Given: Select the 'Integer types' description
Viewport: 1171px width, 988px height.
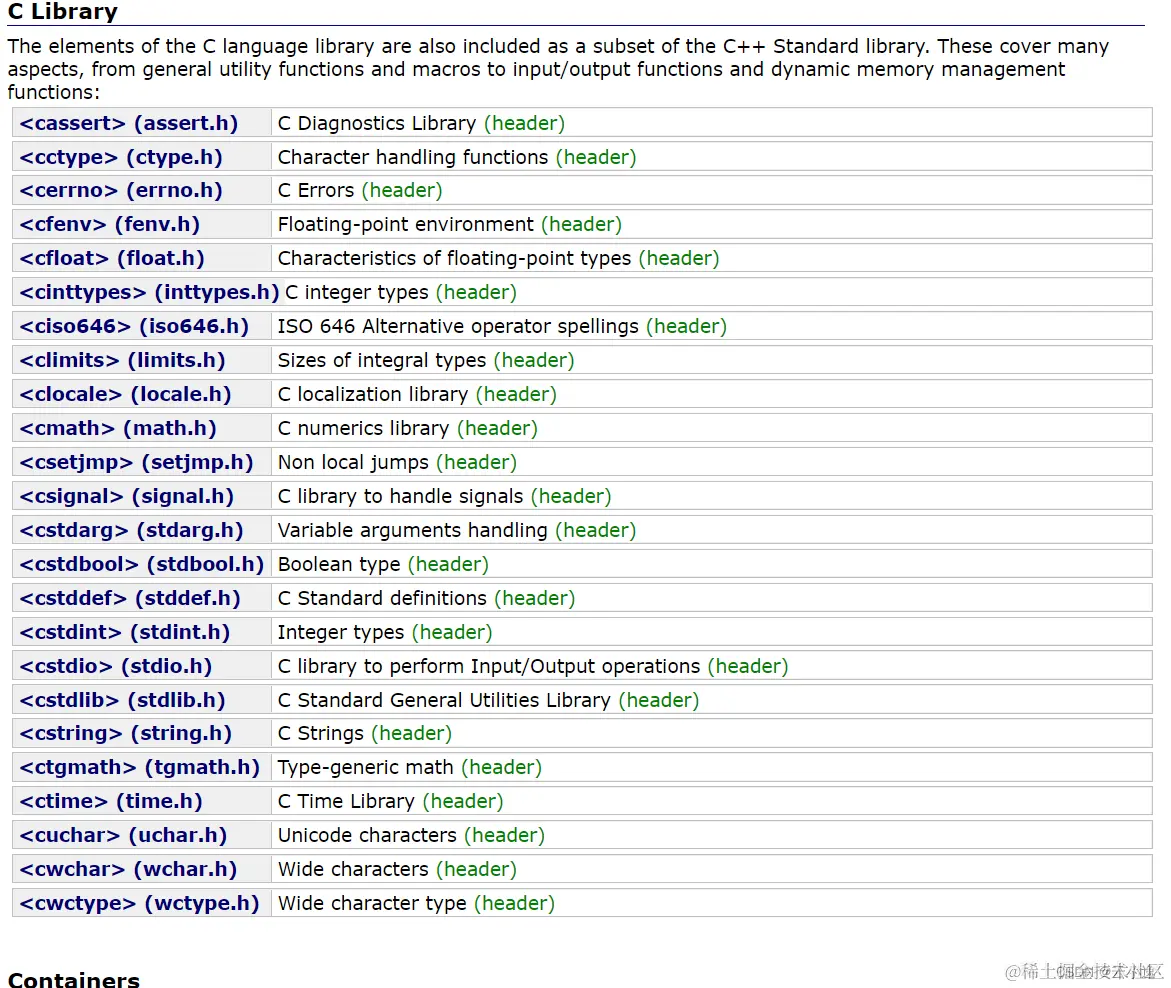Looking at the screenshot, I should pos(341,633).
